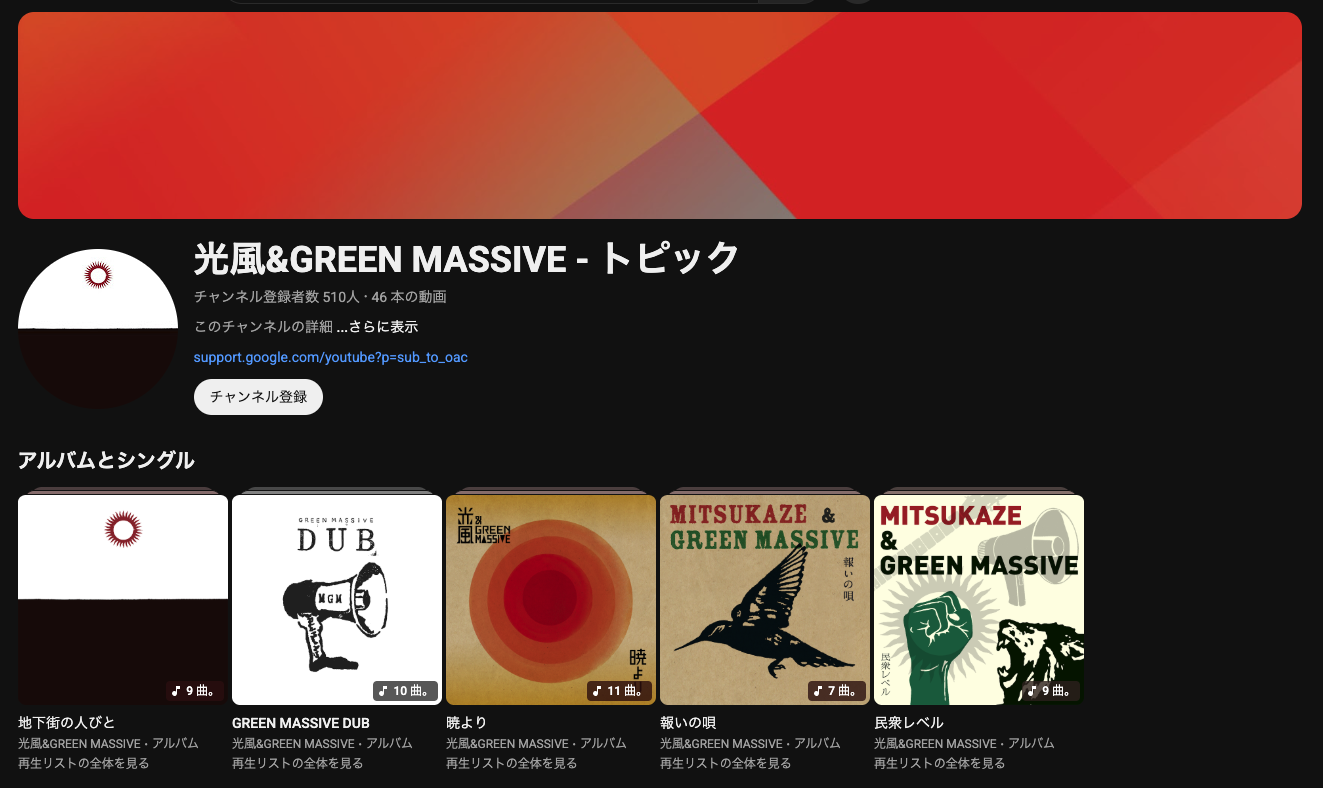Viewport: 1323px width, 788px height.
Task: Open 報いの唄 bird album cover
Action: coord(765,600)
